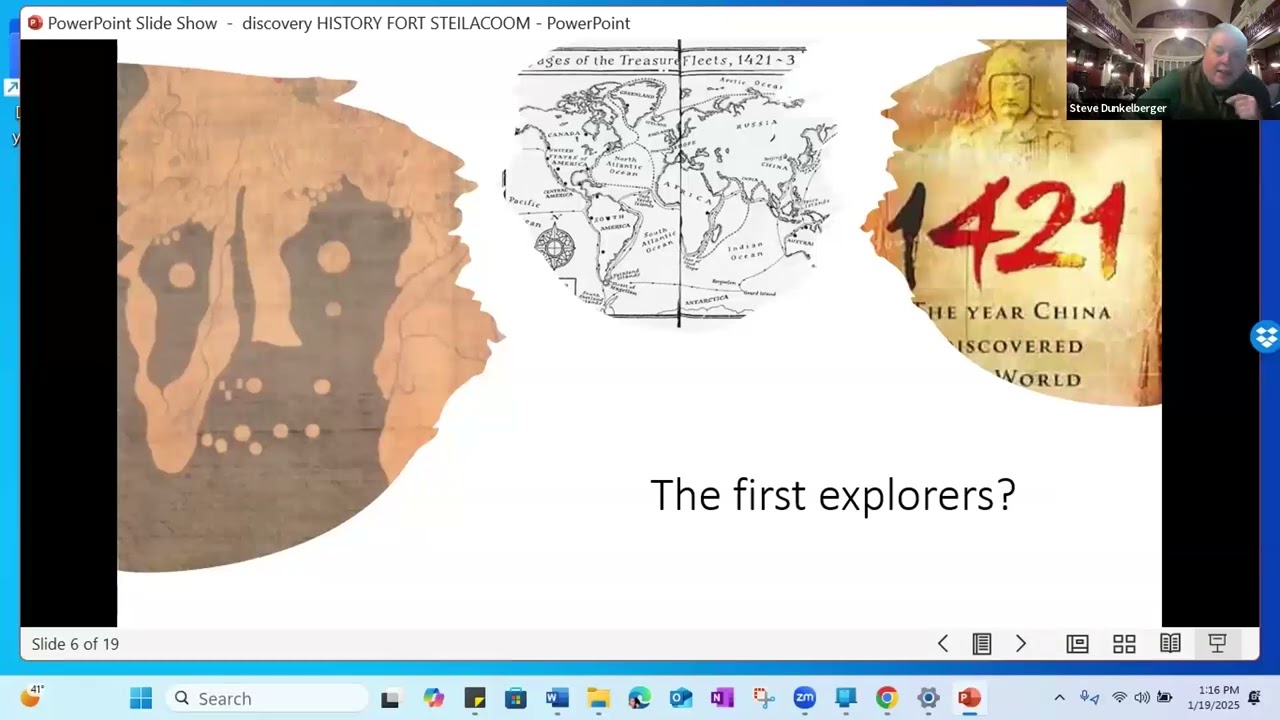Screen dimensions: 1280x720
Task: Click Steve Dunkelberger's video thumbnail
Action: tap(1173, 60)
